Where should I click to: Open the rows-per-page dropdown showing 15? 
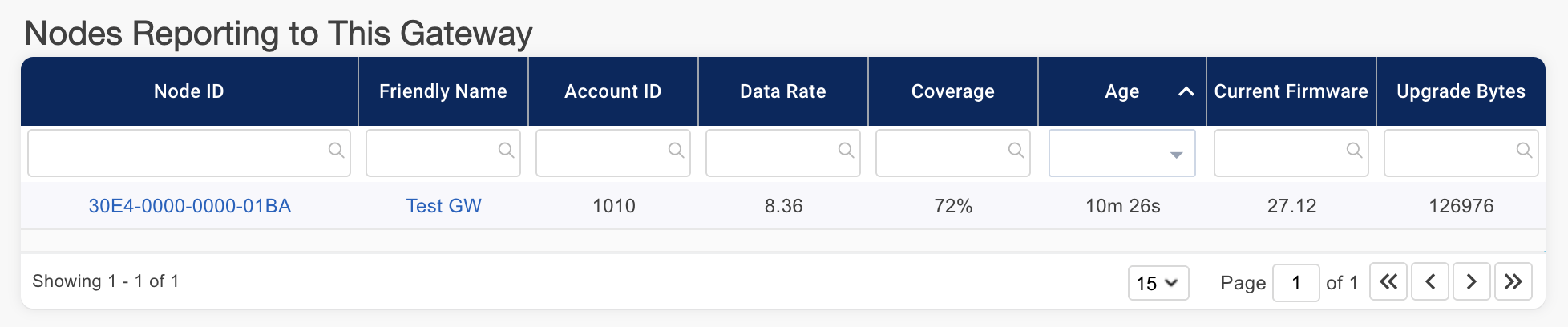1158,283
